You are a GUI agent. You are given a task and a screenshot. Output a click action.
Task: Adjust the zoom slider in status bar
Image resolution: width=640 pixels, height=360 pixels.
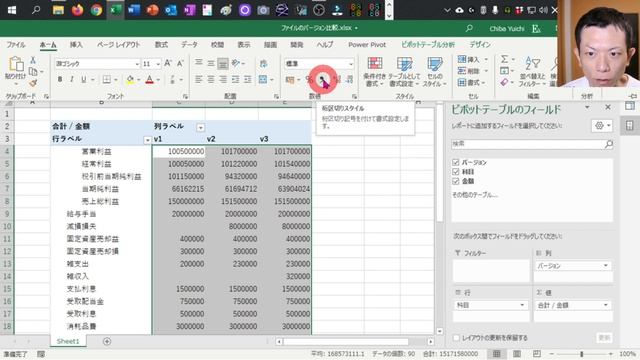point(581,354)
